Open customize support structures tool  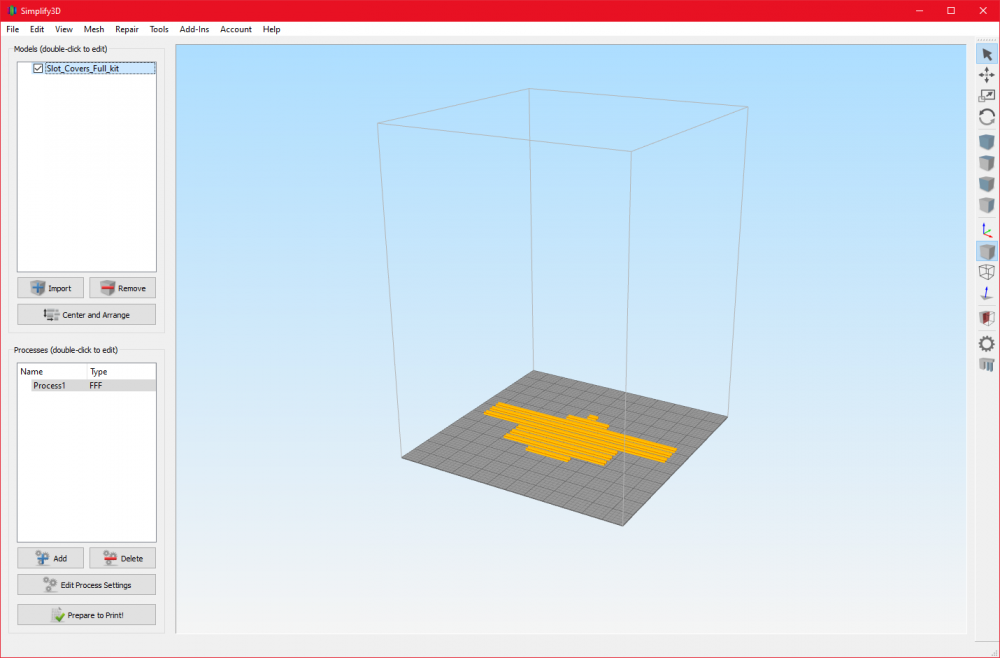click(987, 365)
